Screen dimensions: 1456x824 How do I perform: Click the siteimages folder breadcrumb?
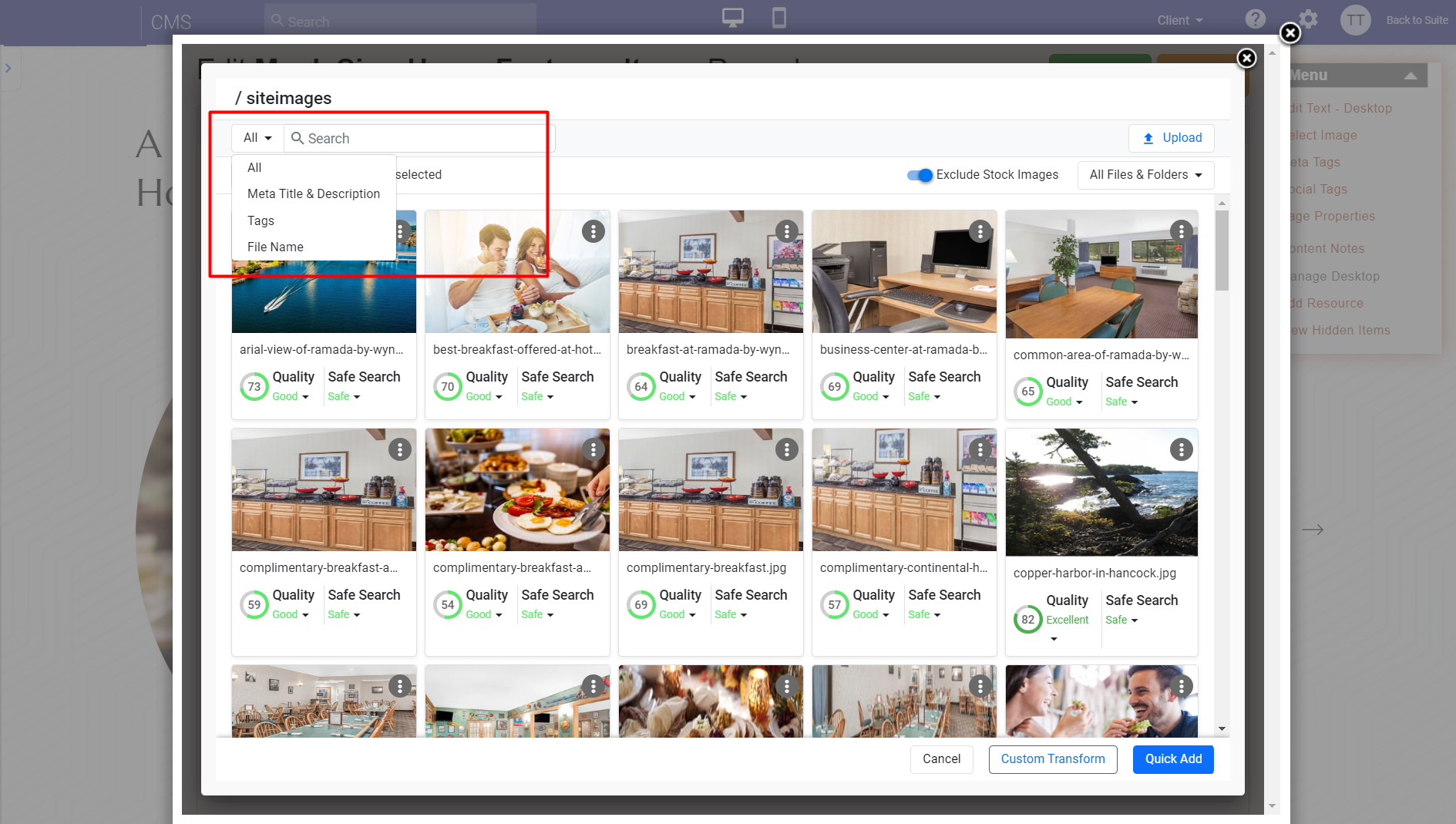pyautogui.click(x=289, y=99)
